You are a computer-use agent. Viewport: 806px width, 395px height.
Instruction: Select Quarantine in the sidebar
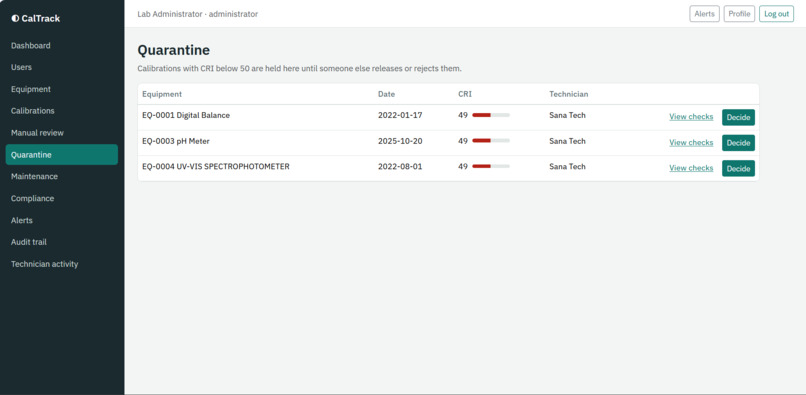pyautogui.click(x=62, y=154)
